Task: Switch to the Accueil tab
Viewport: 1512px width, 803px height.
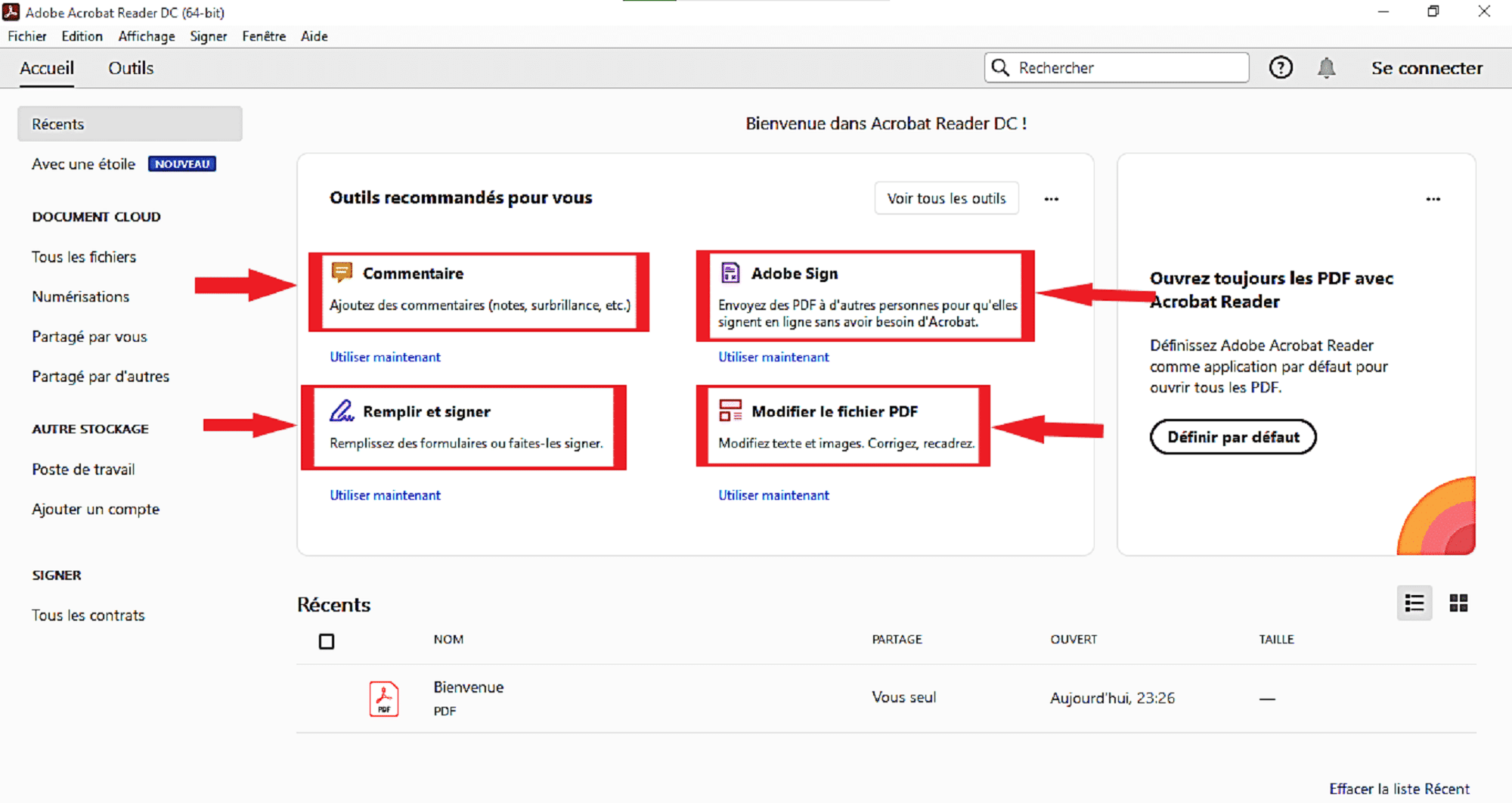Action: [47, 68]
